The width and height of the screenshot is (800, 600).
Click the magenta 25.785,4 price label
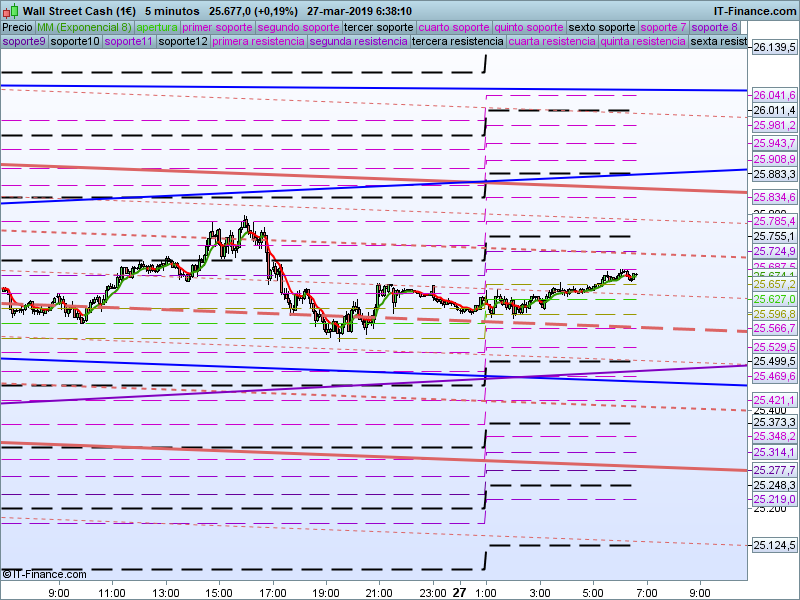click(x=774, y=221)
